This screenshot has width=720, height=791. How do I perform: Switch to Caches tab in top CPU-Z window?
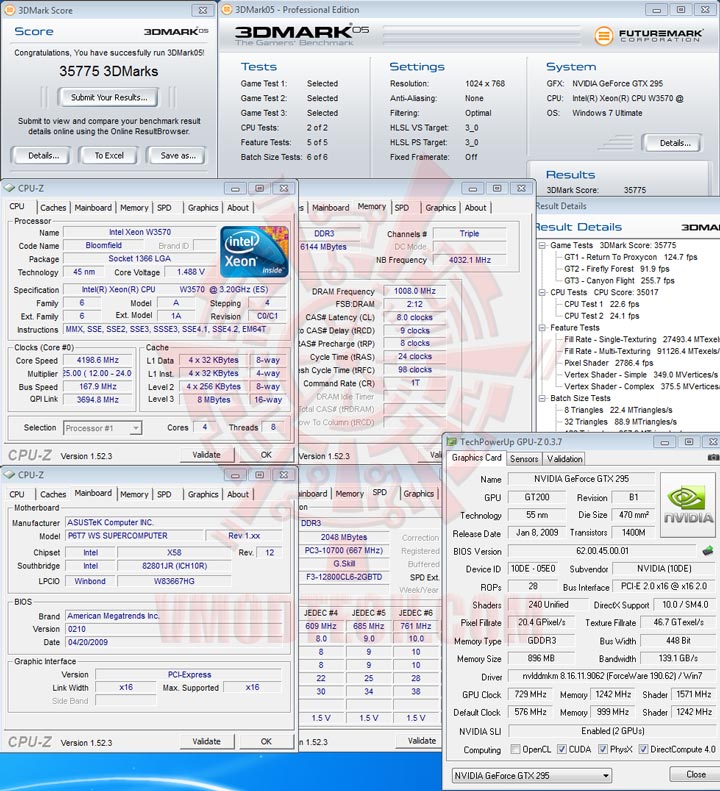[53, 207]
